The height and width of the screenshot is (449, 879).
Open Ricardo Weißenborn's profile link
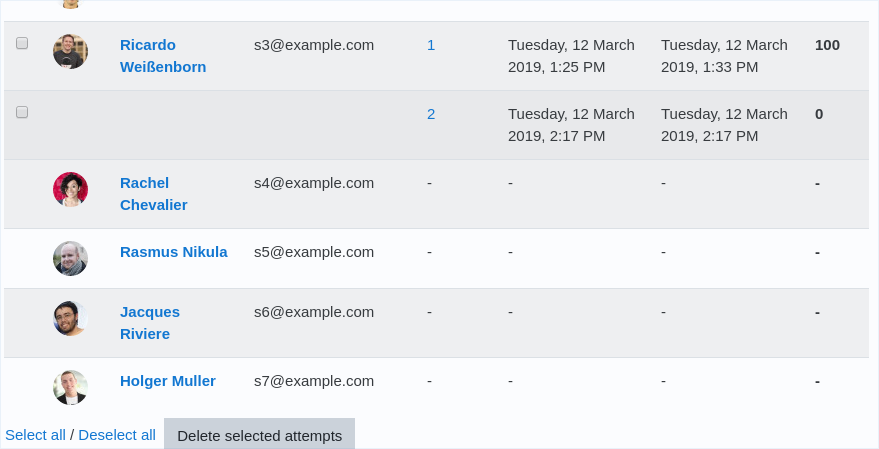pos(163,56)
